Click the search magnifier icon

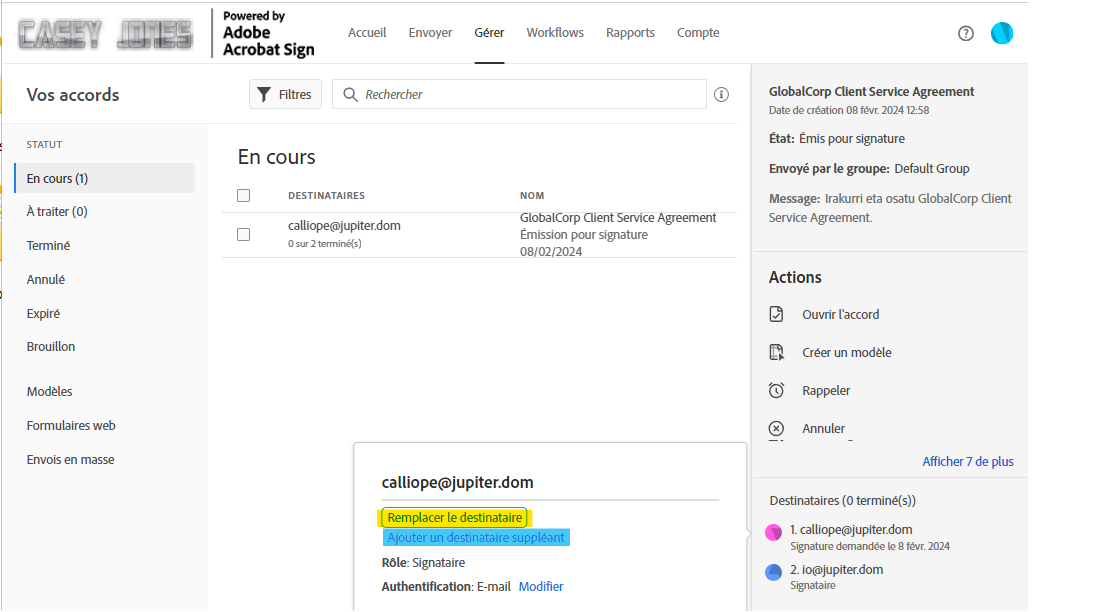350,93
